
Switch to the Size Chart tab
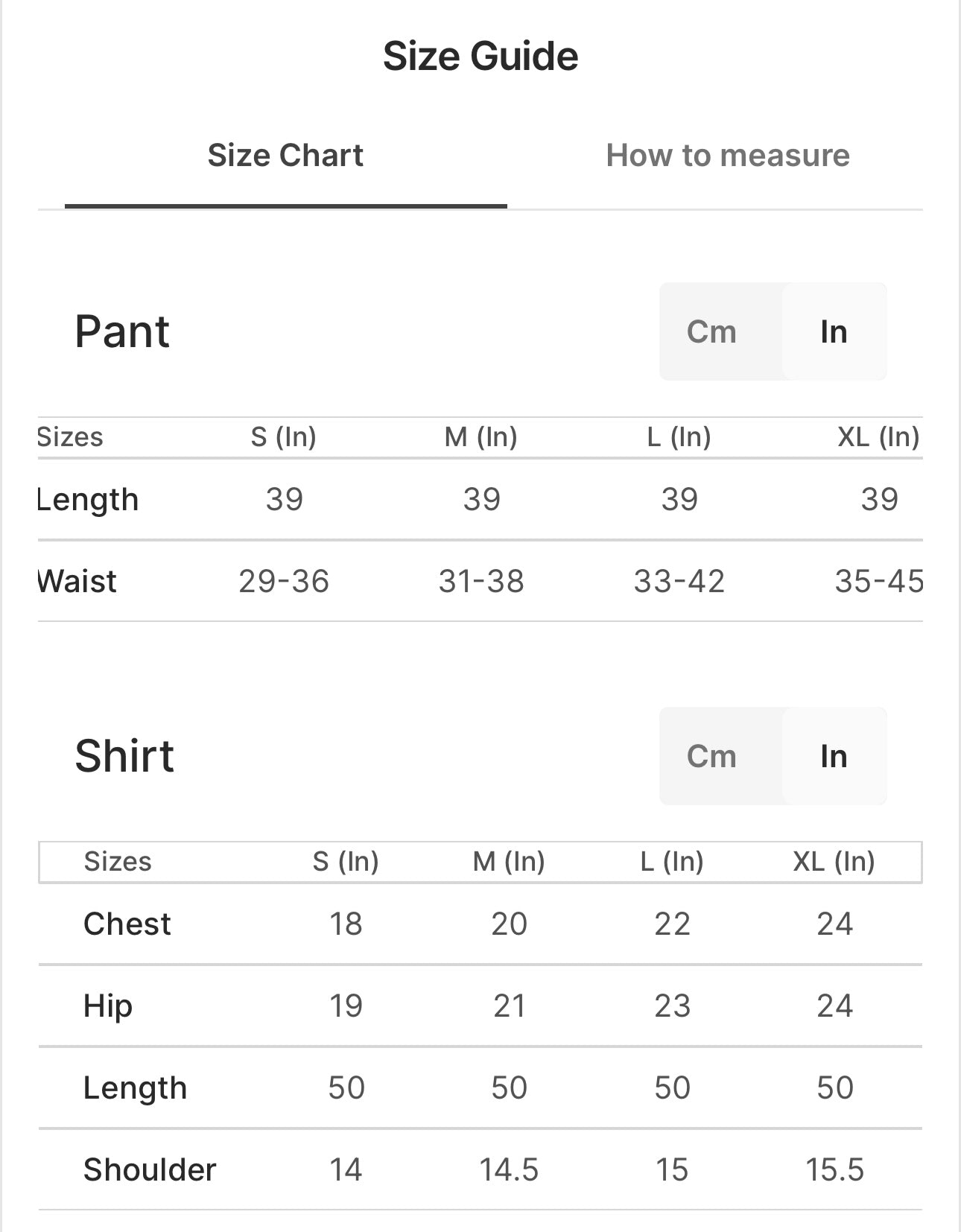(285, 156)
